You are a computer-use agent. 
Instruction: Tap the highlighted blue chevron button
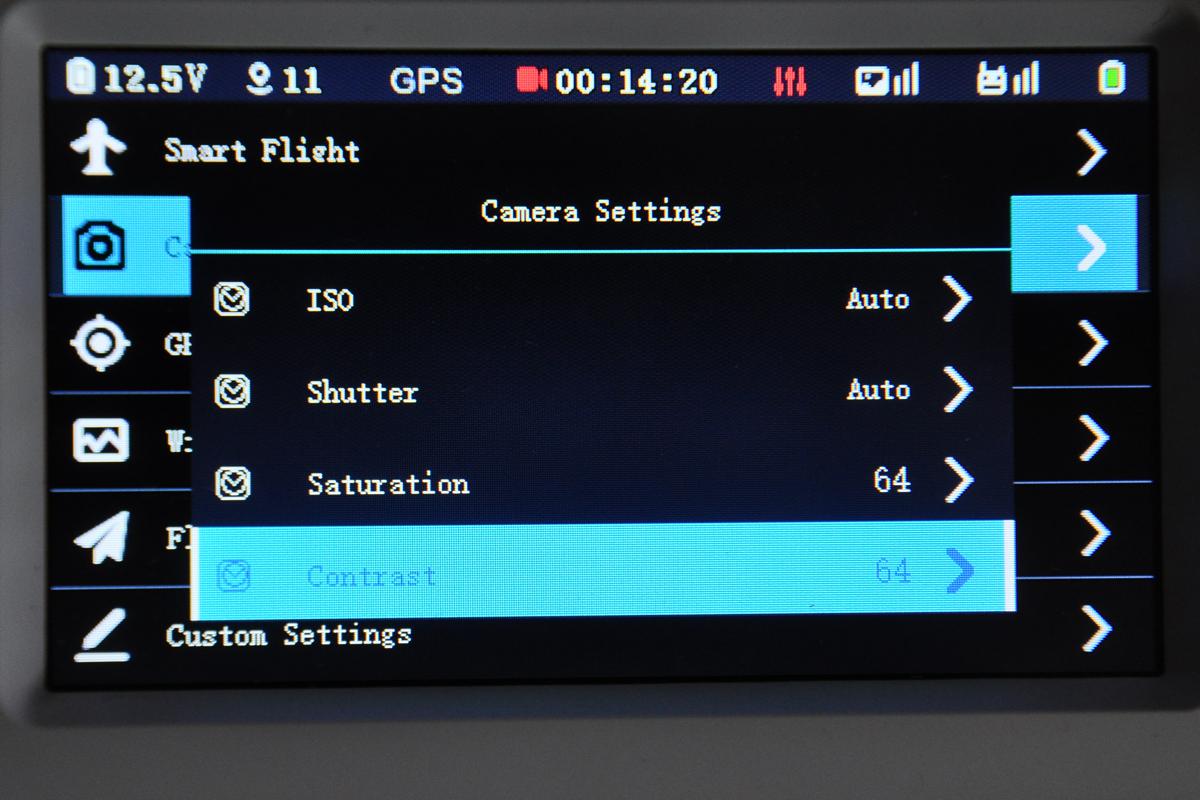1074,244
